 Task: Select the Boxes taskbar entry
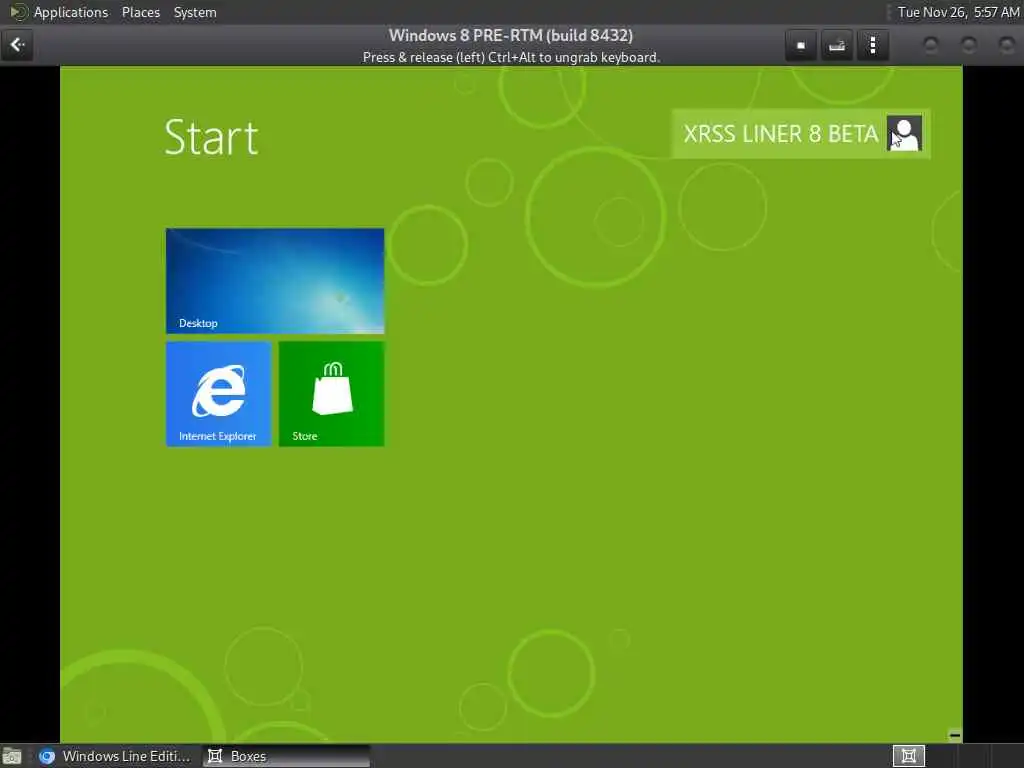click(x=285, y=756)
